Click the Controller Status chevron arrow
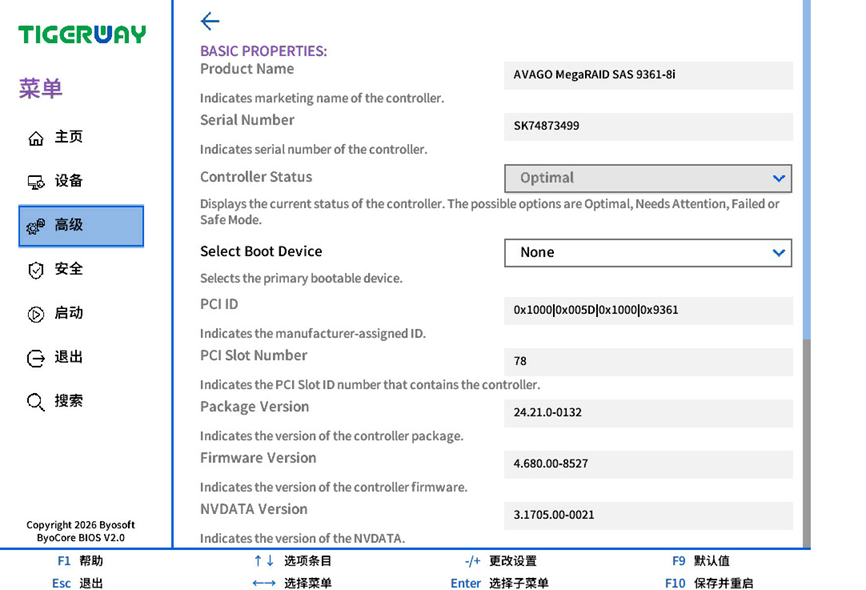The height and width of the screenshot is (590, 866). [x=779, y=178]
